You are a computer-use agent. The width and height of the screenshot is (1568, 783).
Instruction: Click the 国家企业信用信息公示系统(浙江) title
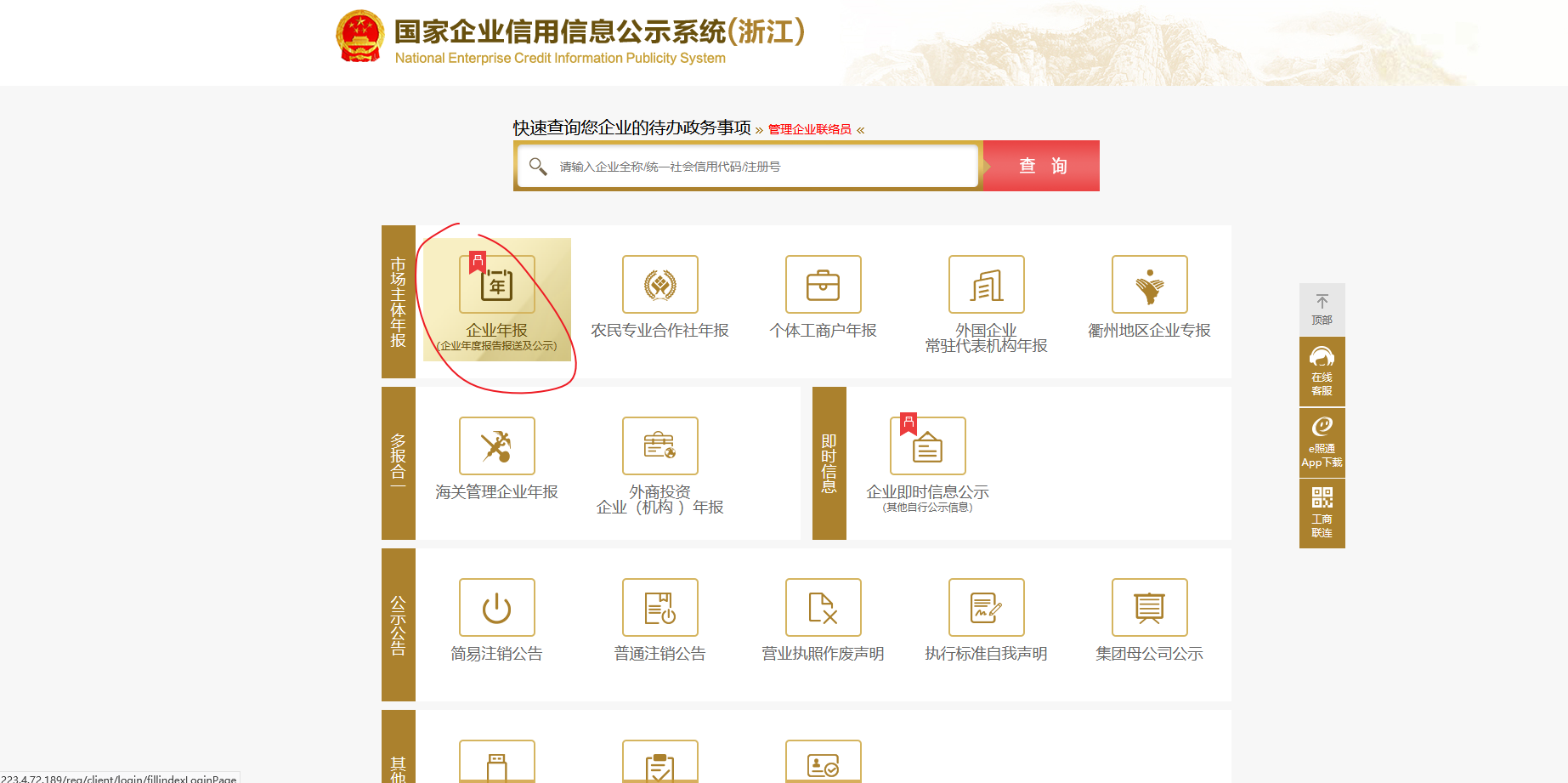600,31
